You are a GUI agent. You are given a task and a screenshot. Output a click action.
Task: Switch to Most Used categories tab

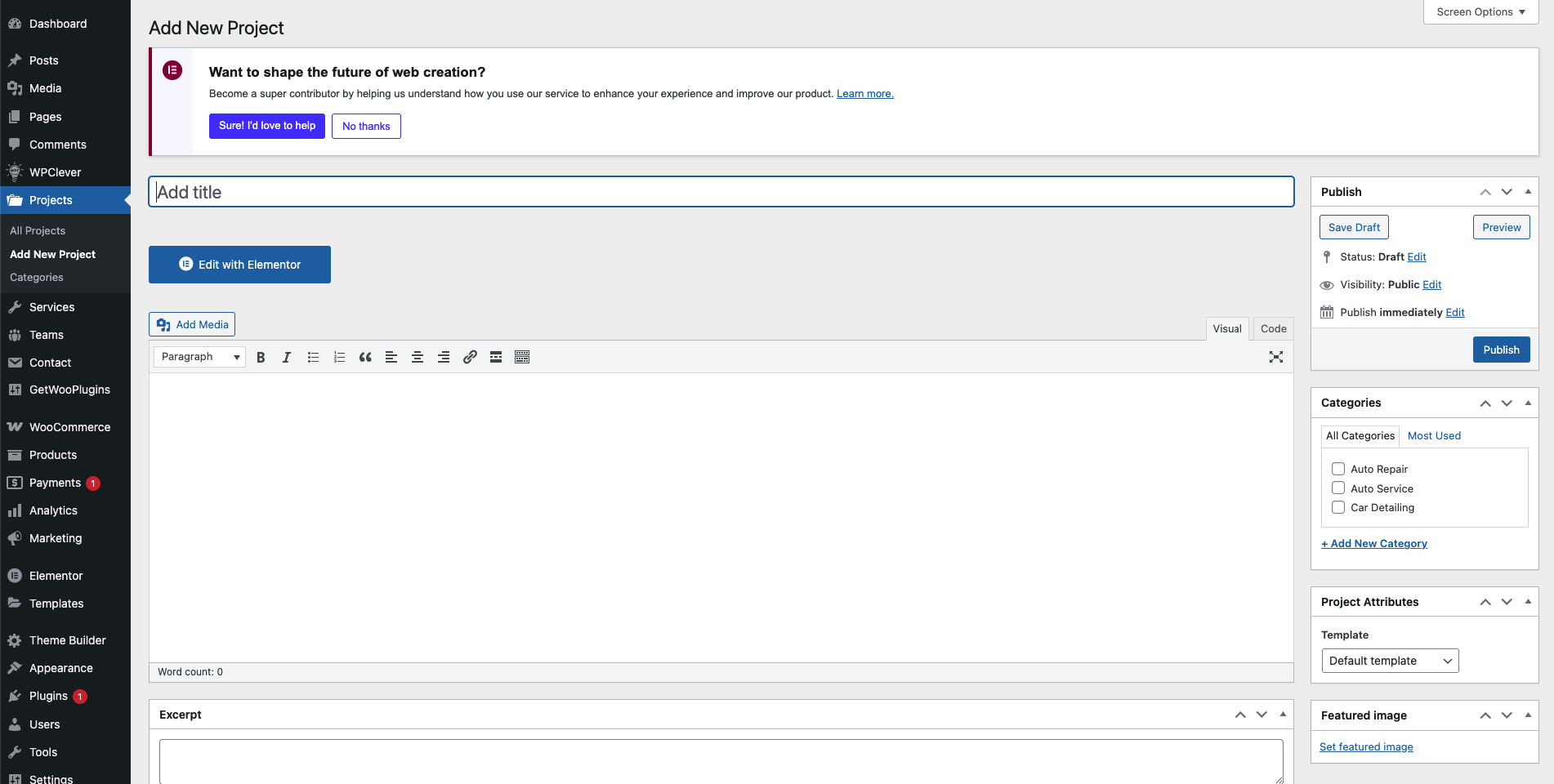click(1434, 436)
